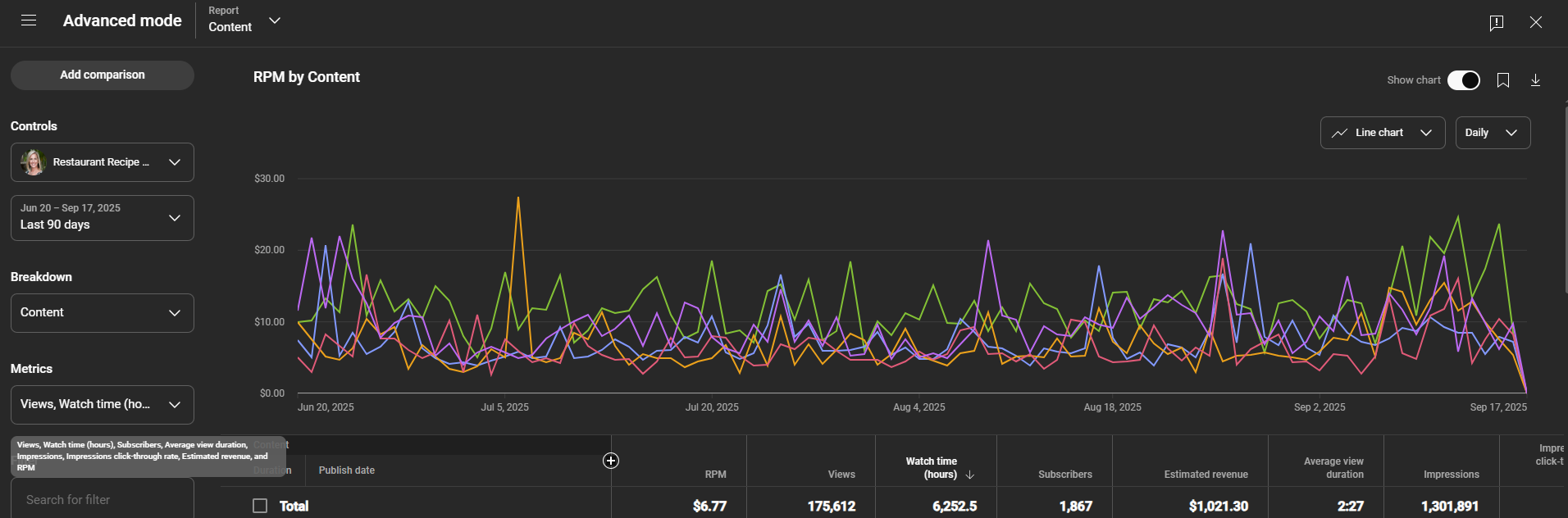Click the plus icon to add metric column
Image resolution: width=1568 pixels, height=518 pixels.
tap(611, 461)
